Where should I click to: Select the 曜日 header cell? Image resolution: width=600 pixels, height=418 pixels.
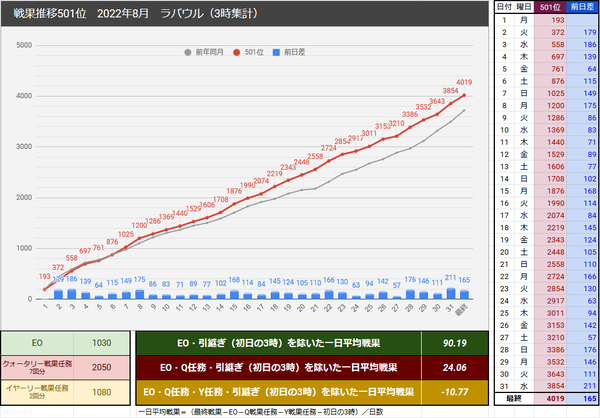(524, 7)
